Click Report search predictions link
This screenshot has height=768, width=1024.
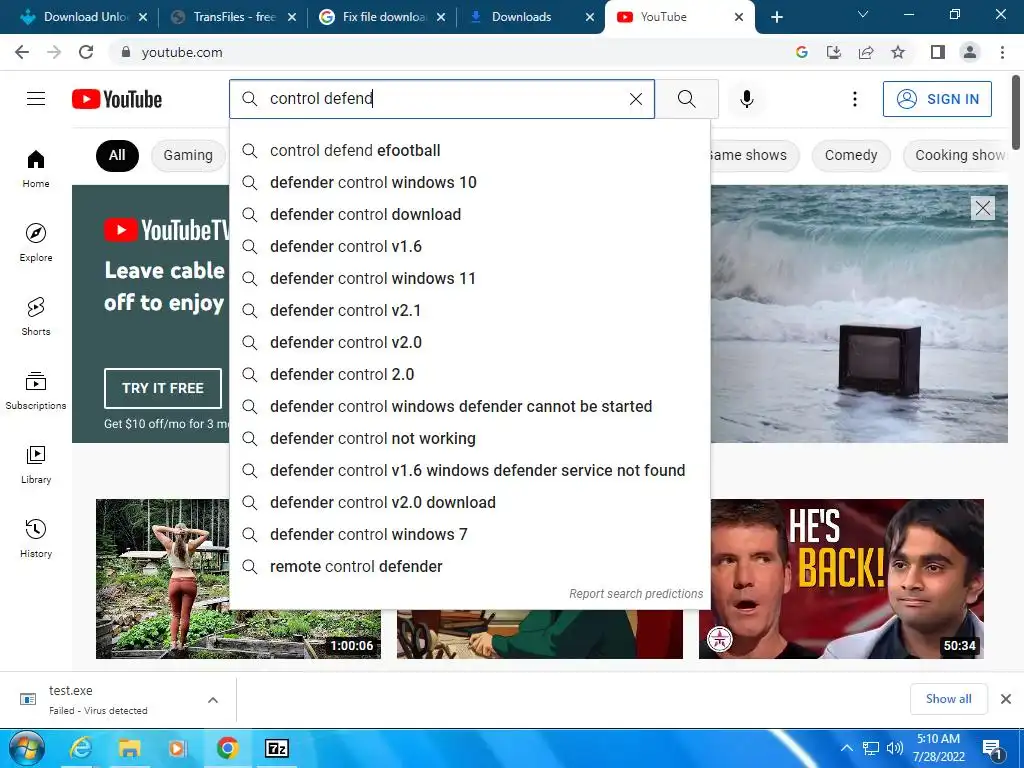tap(635, 594)
